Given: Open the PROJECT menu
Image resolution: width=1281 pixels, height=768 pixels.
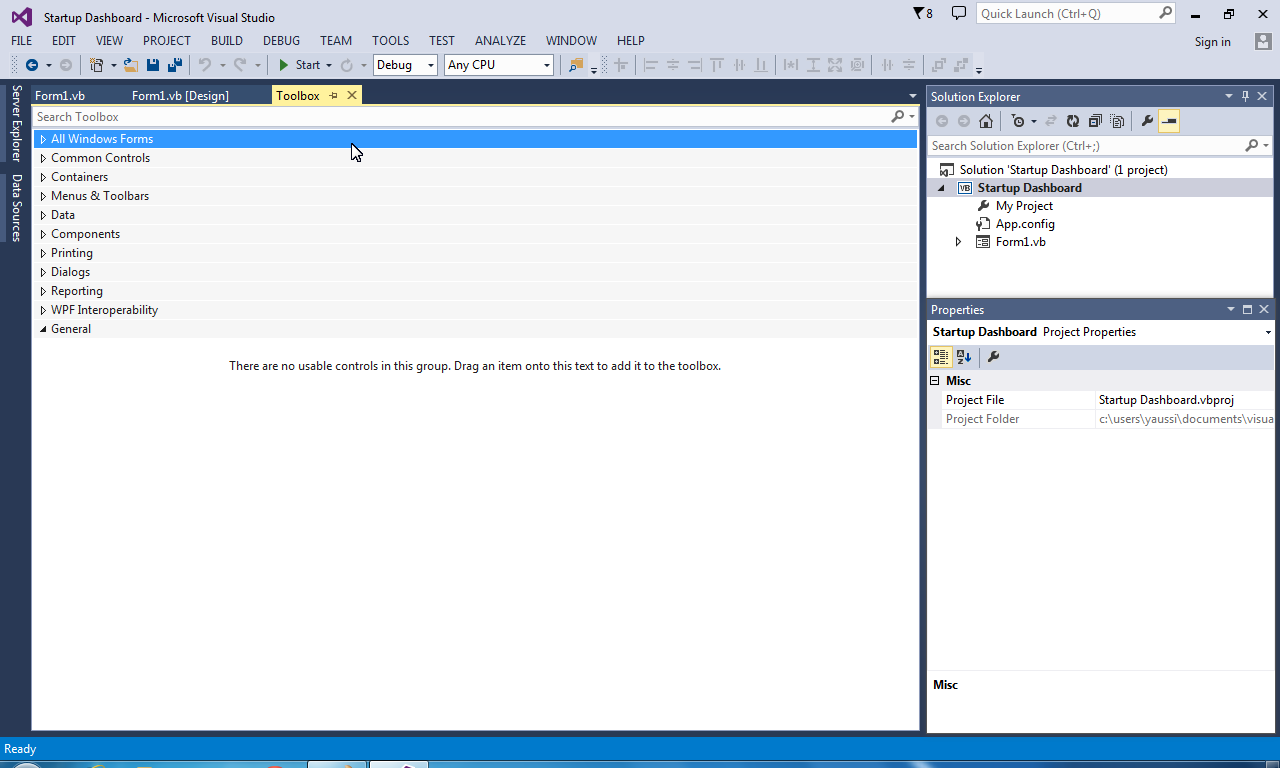Looking at the screenshot, I should click(x=166, y=41).
